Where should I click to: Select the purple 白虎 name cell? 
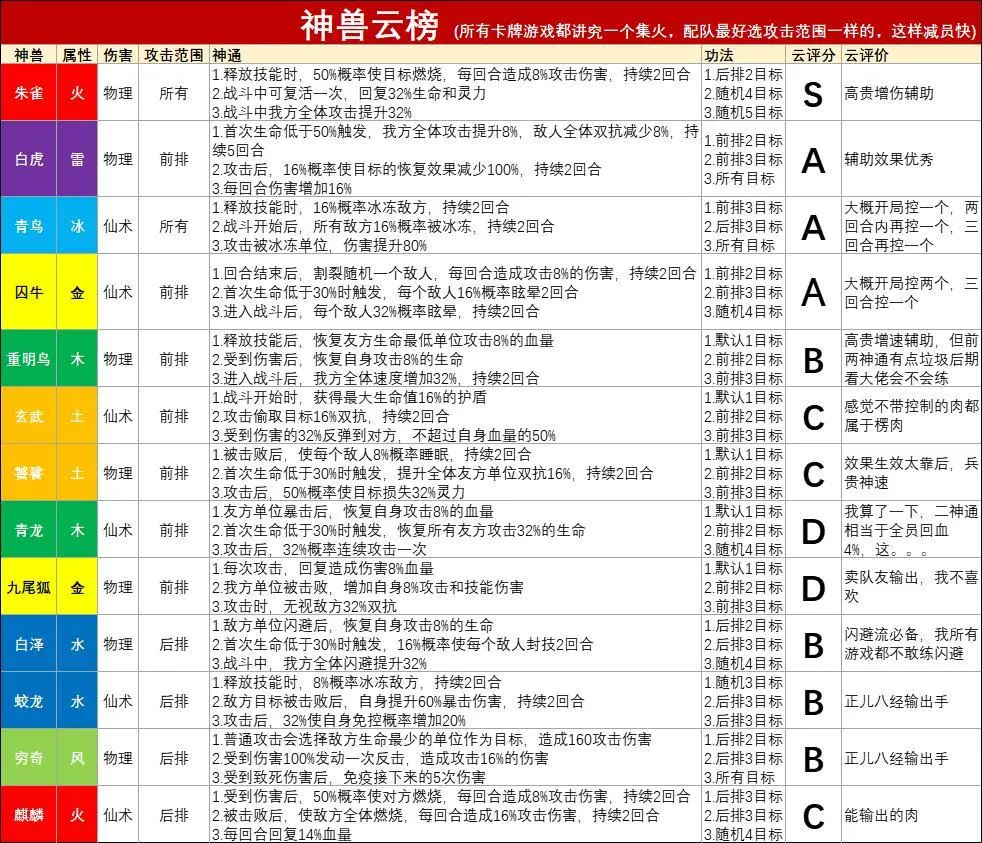click(x=27, y=159)
